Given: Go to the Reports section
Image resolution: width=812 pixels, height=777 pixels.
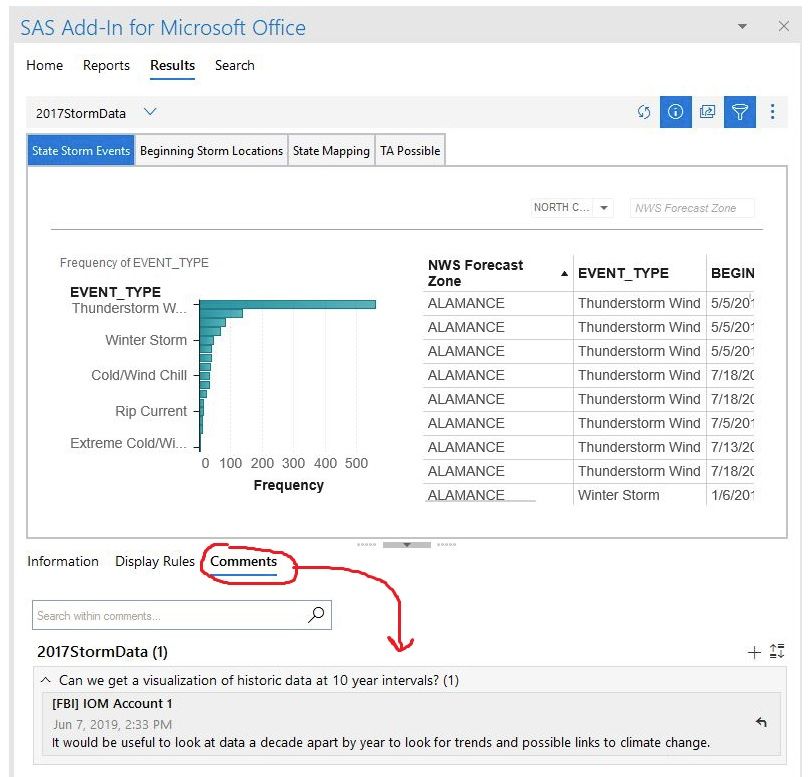Looking at the screenshot, I should (x=106, y=65).
